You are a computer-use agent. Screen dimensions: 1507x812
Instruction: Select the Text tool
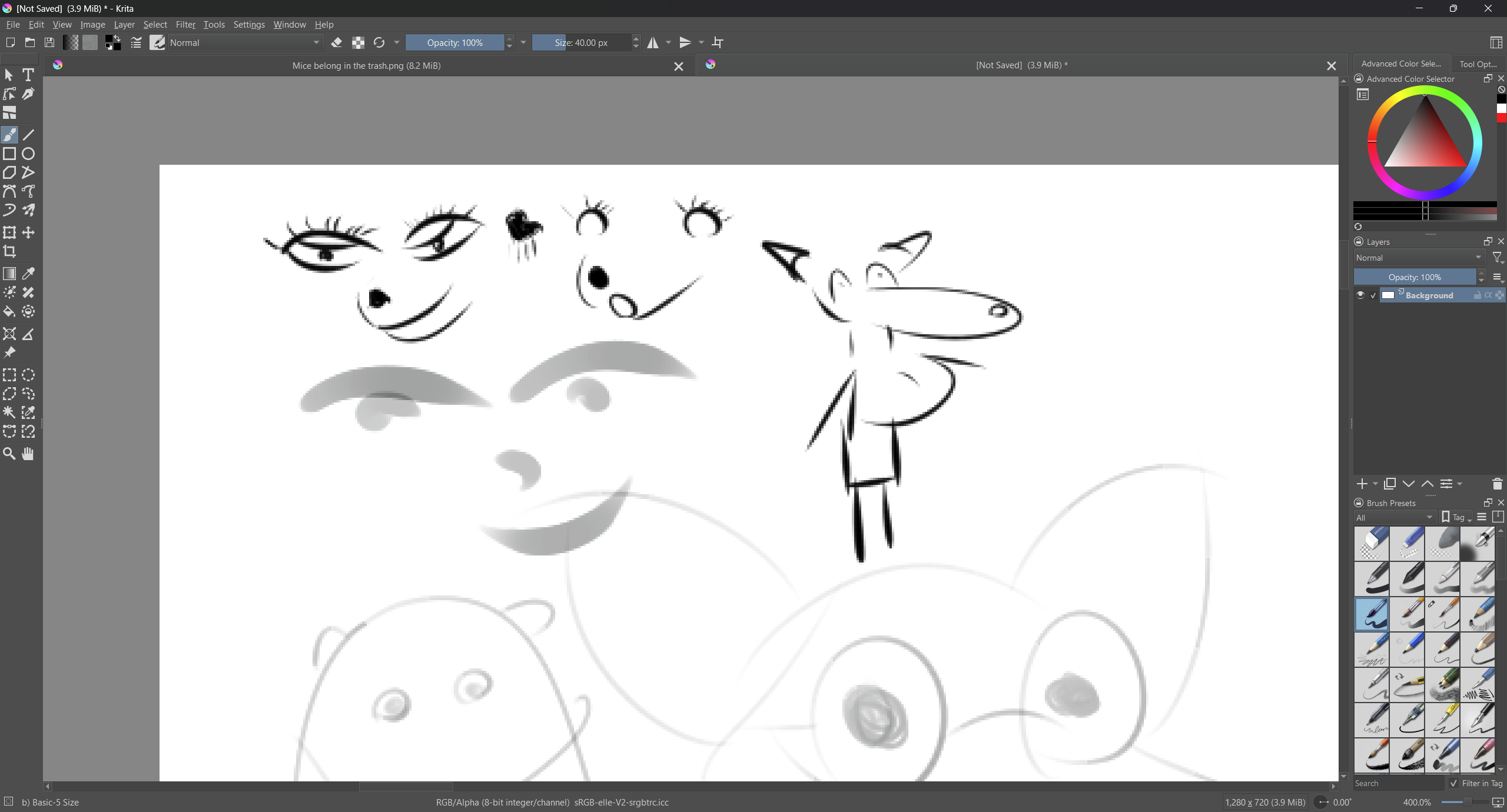click(28, 75)
